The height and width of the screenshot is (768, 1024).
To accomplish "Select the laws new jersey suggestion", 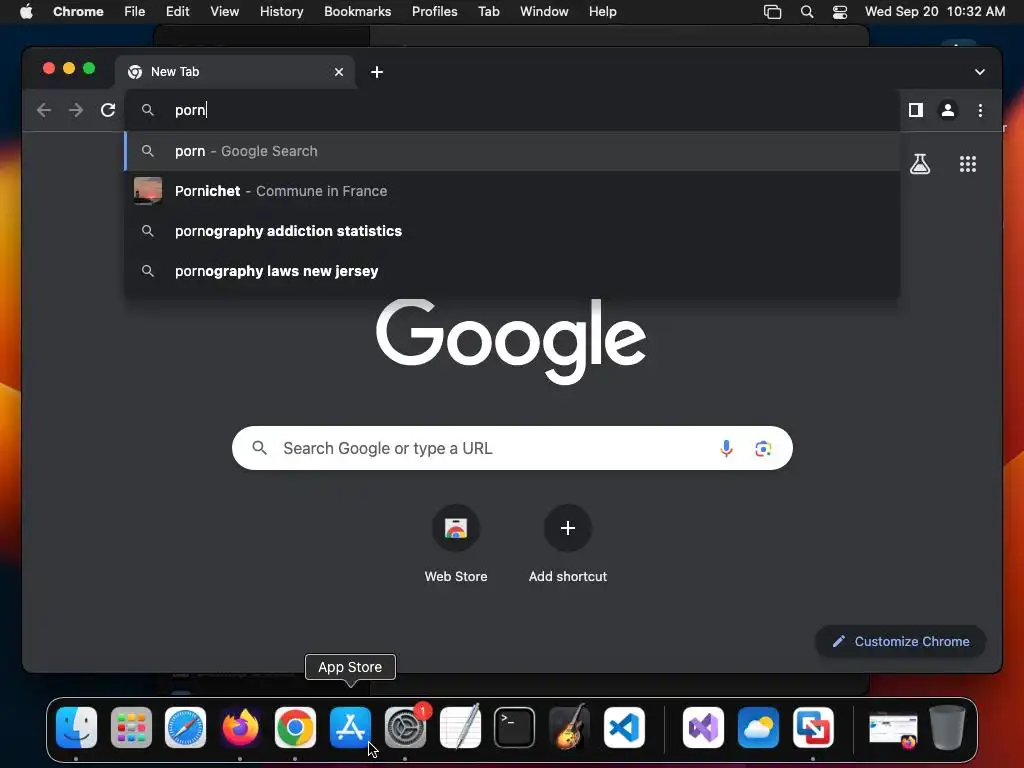I will tap(512, 271).
